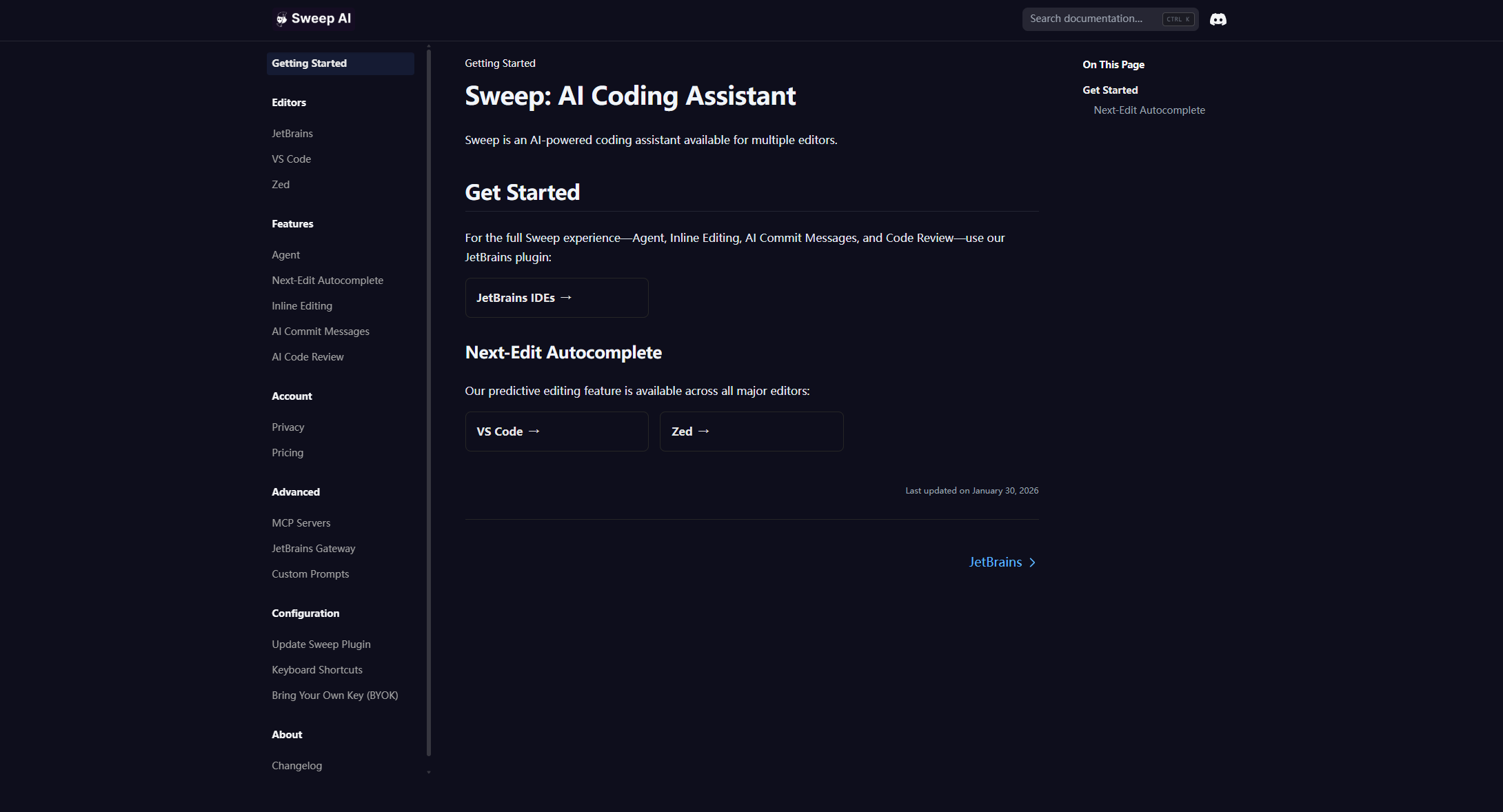Open the Discord community icon
Screen dimensions: 1503x812
coord(1218,19)
